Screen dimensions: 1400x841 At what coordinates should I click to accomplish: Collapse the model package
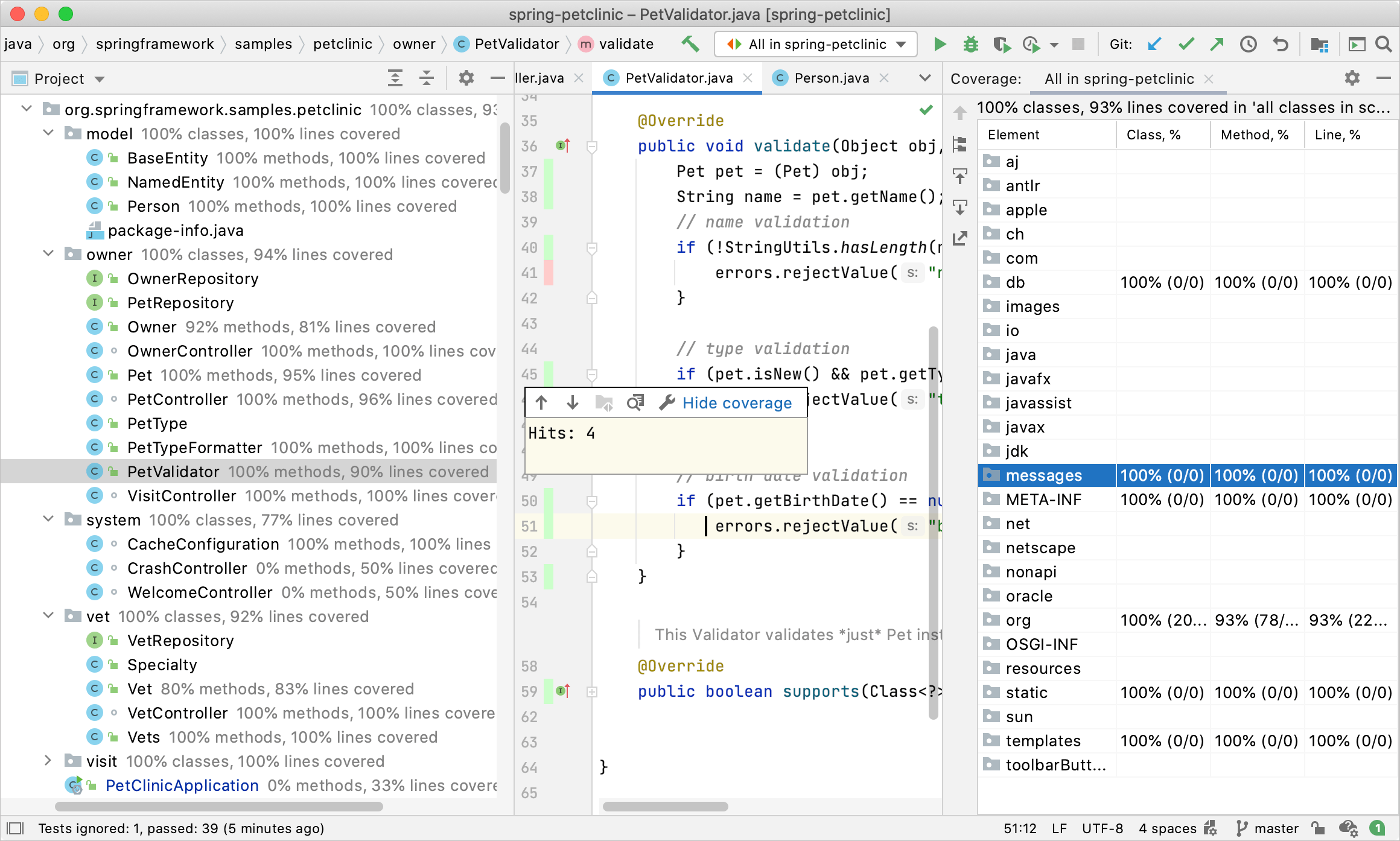point(48,133)
